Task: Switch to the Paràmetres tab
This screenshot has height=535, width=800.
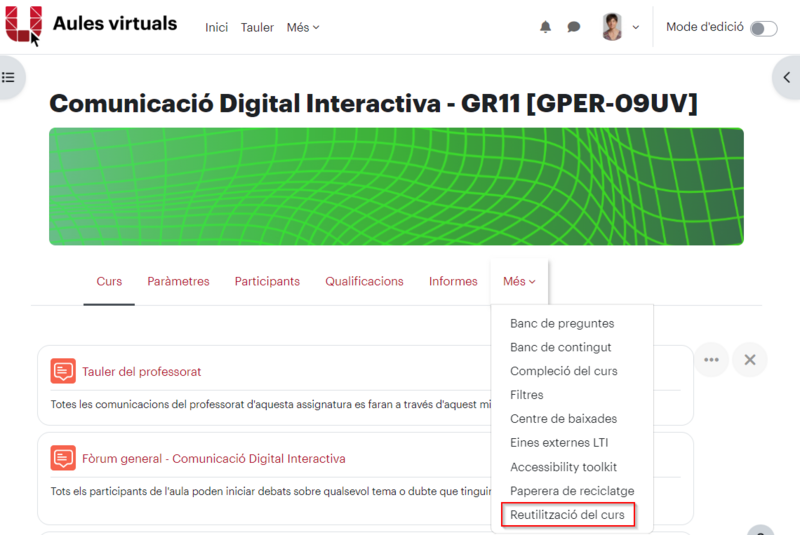Action: point(179,282)
